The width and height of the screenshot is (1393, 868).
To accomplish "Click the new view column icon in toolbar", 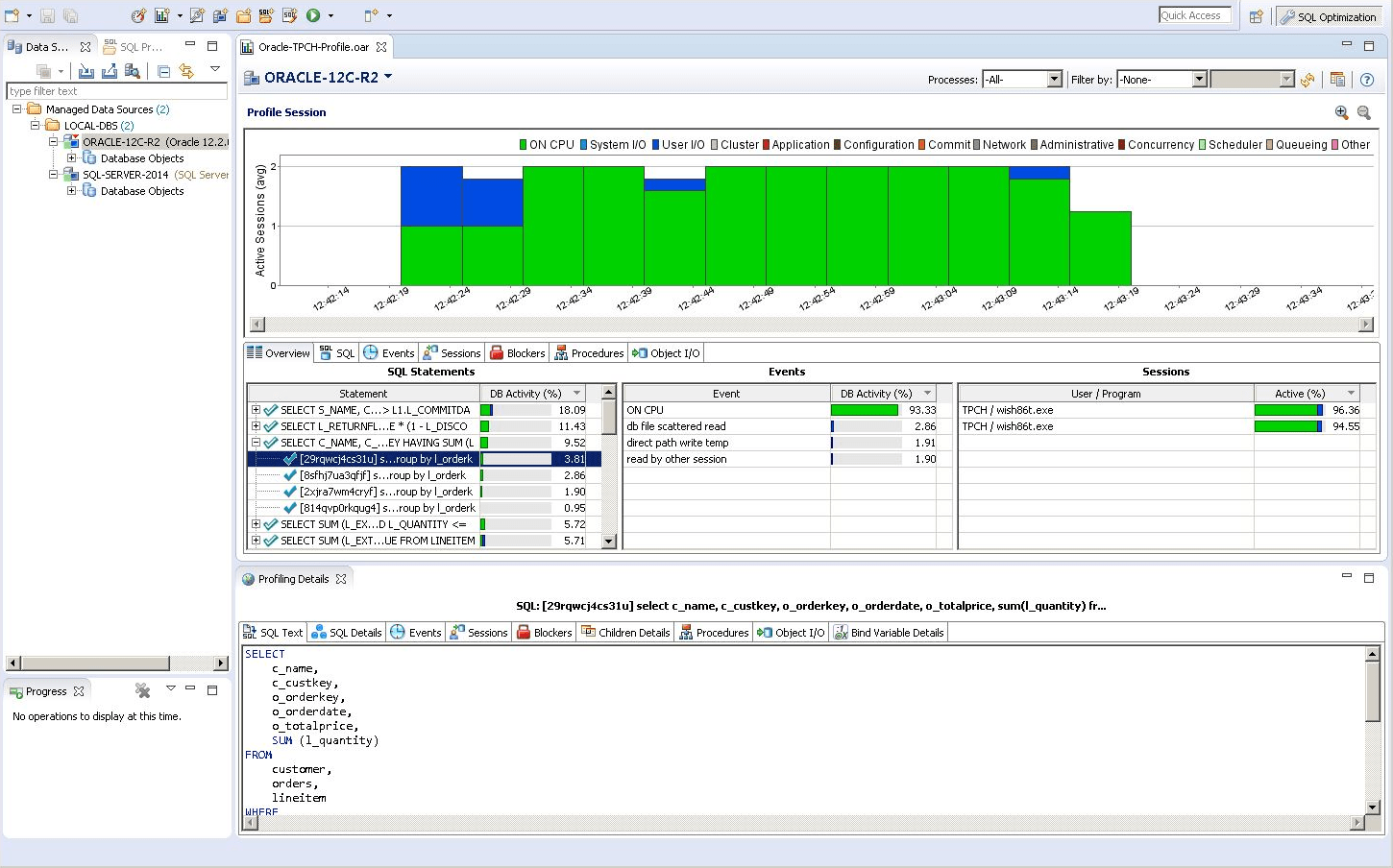I will (x=371, y=15).
